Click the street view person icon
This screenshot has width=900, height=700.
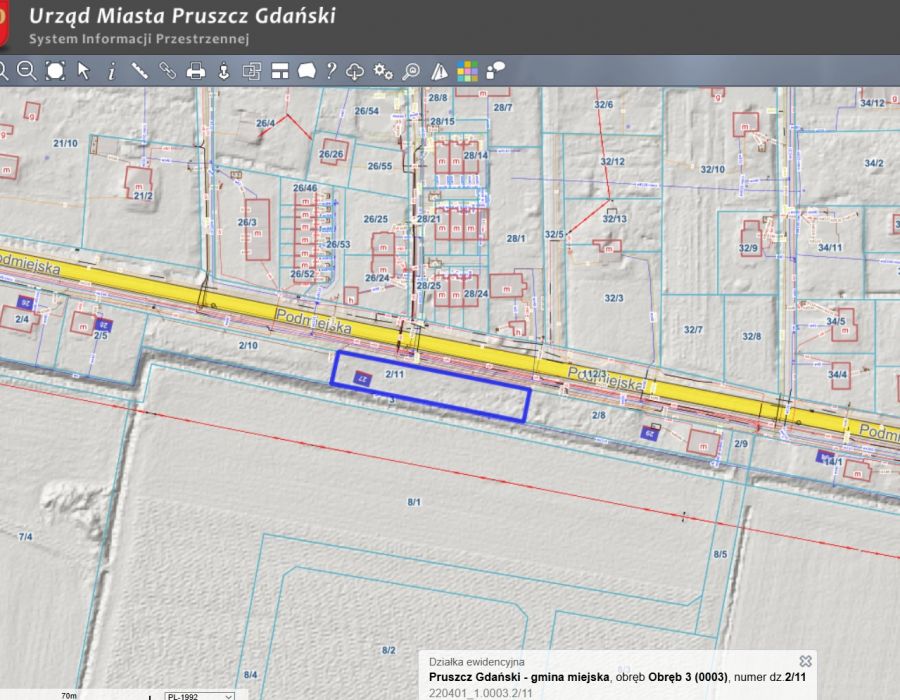224,70
